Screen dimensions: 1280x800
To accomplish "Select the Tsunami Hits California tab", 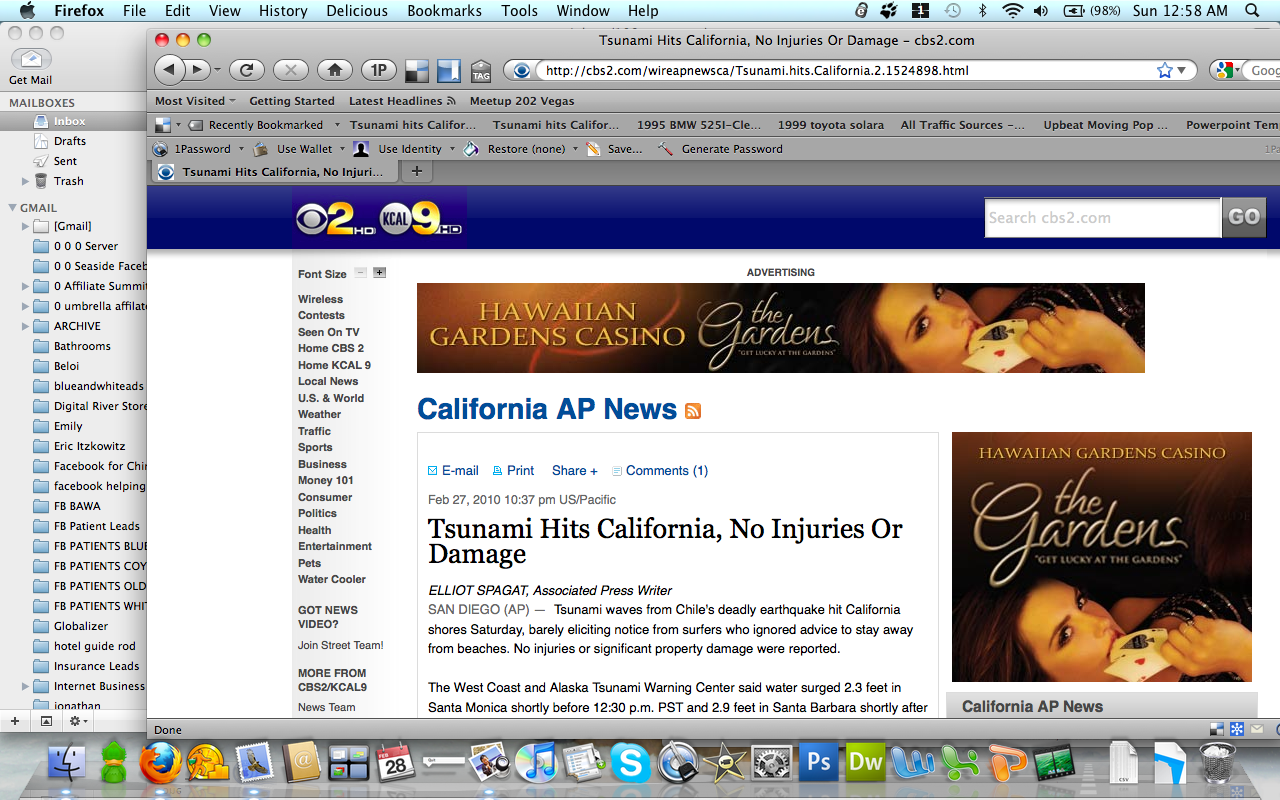I will [x=273, y=172].
